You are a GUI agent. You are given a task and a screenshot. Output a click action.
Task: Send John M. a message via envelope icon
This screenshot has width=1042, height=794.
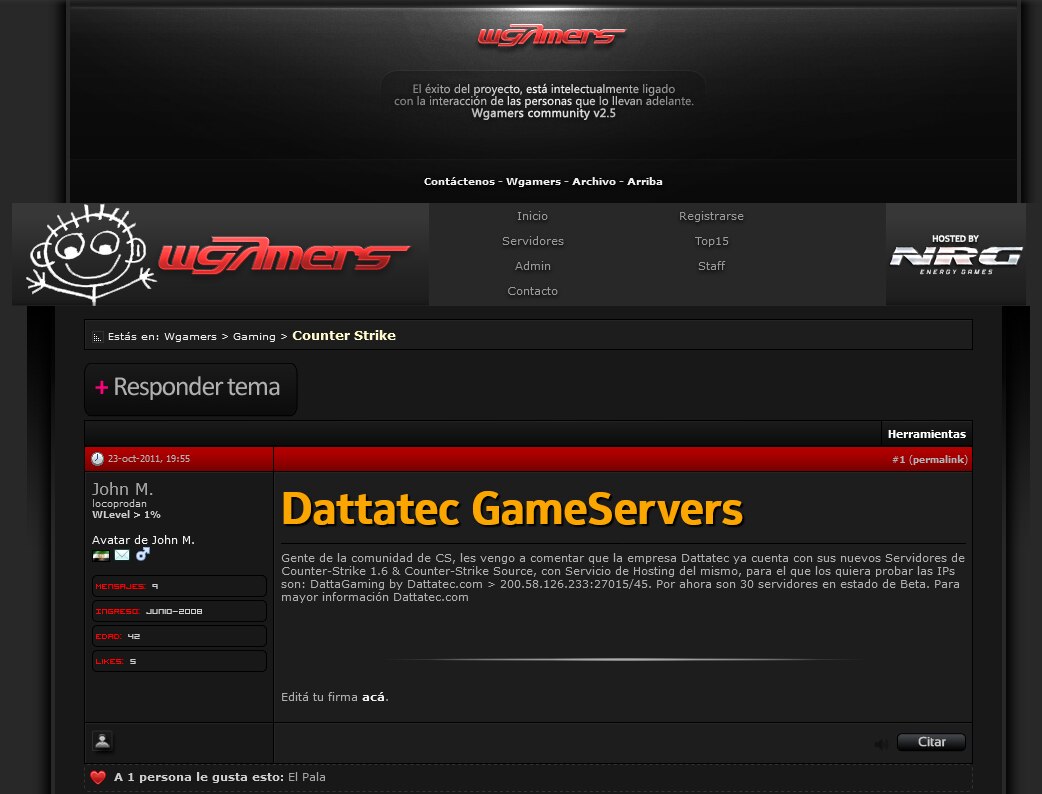coord(122,555)
